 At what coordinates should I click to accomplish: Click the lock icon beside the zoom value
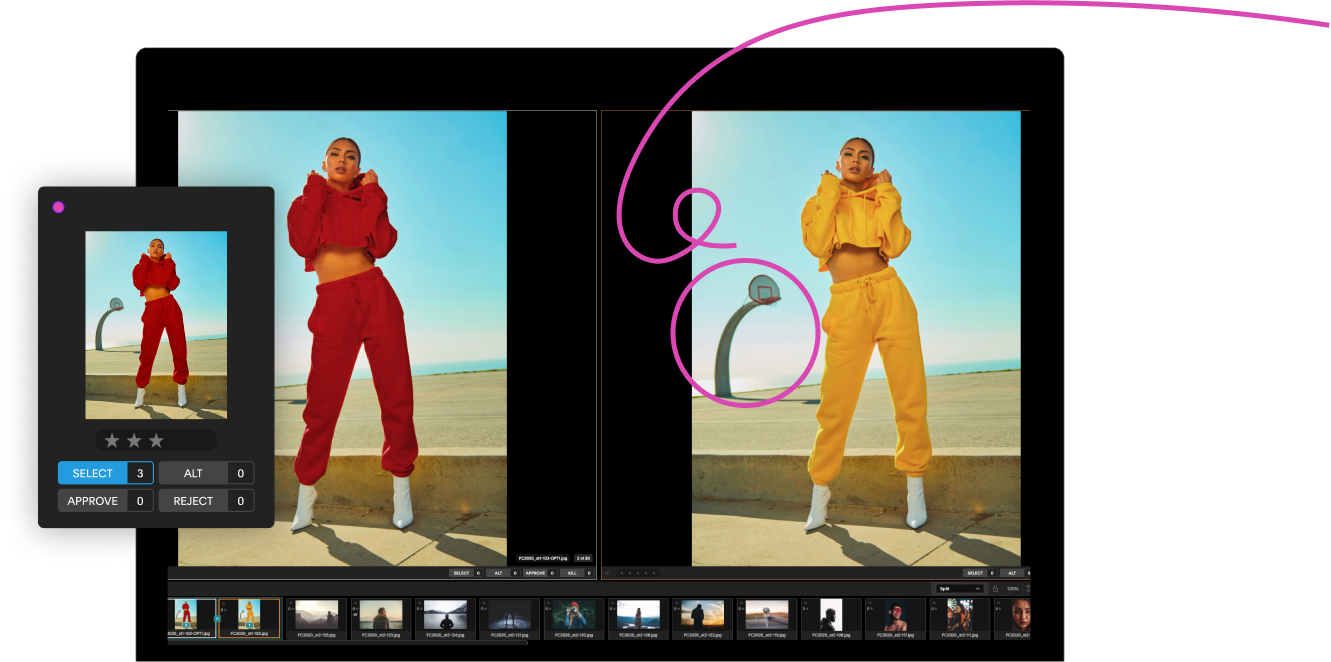pyautogui.click(x=995, y=589)
